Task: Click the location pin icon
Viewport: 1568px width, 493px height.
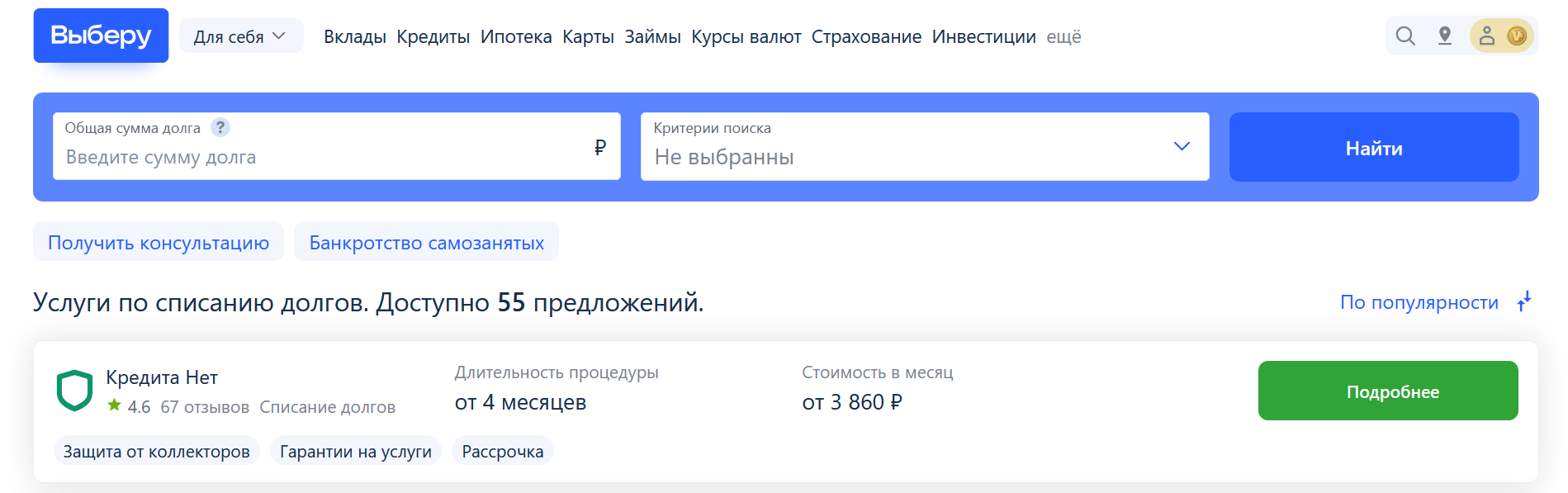Action: pos(1446,36)
